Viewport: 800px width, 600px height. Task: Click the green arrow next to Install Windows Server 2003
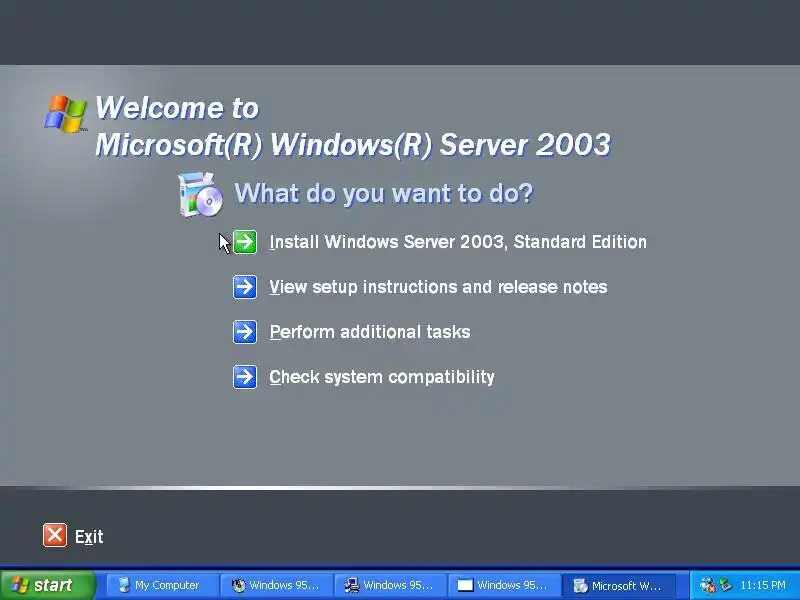[x=245, y=242]
